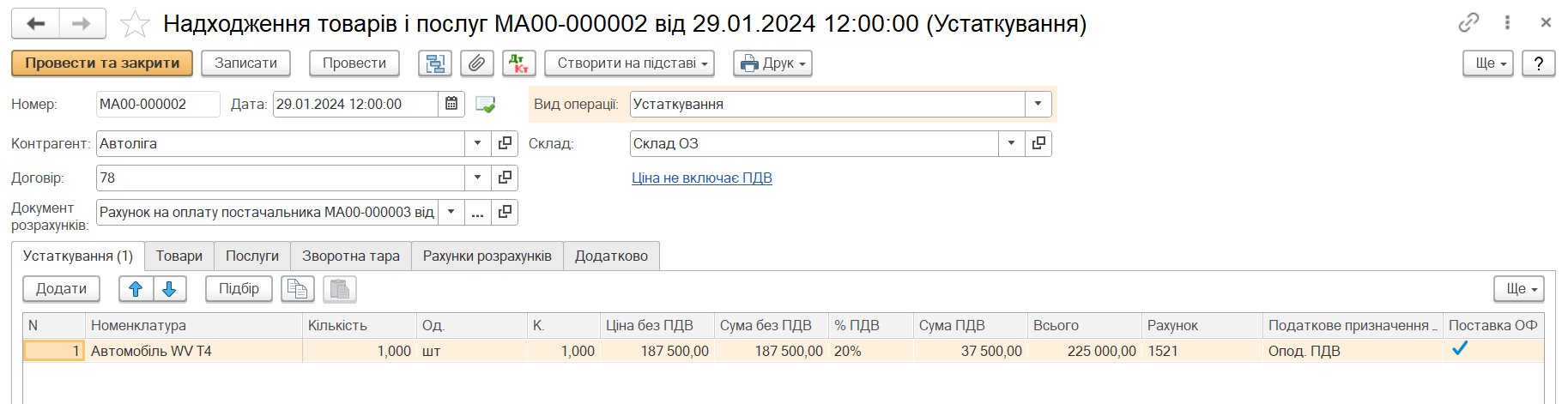Expand Вид операції dropdown list

(1038, 105)
